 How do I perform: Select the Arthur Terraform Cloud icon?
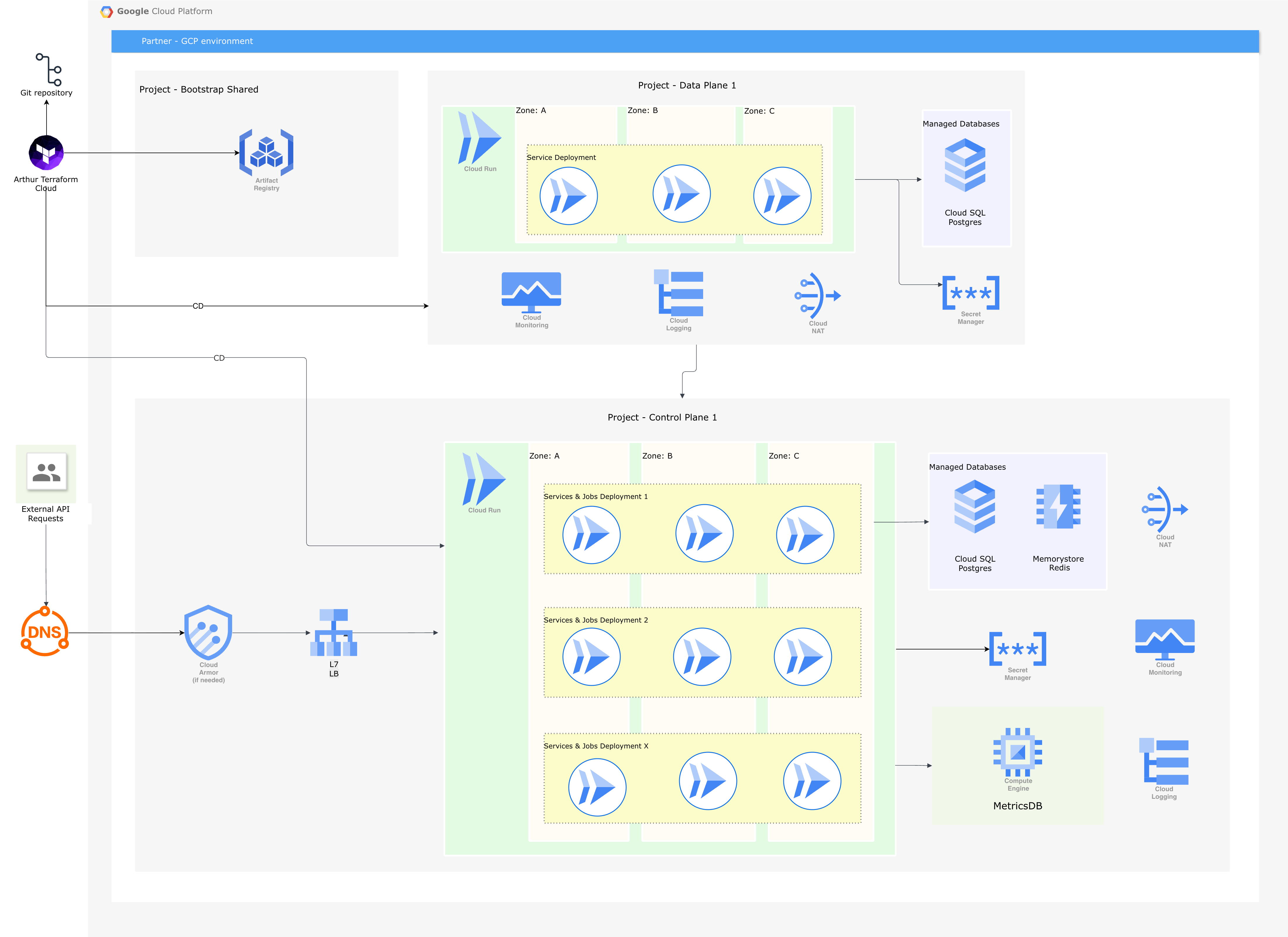[x=46, y=152]
